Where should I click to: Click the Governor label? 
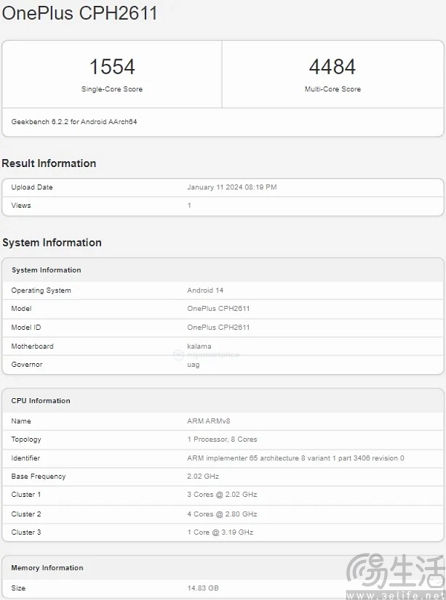27,364
